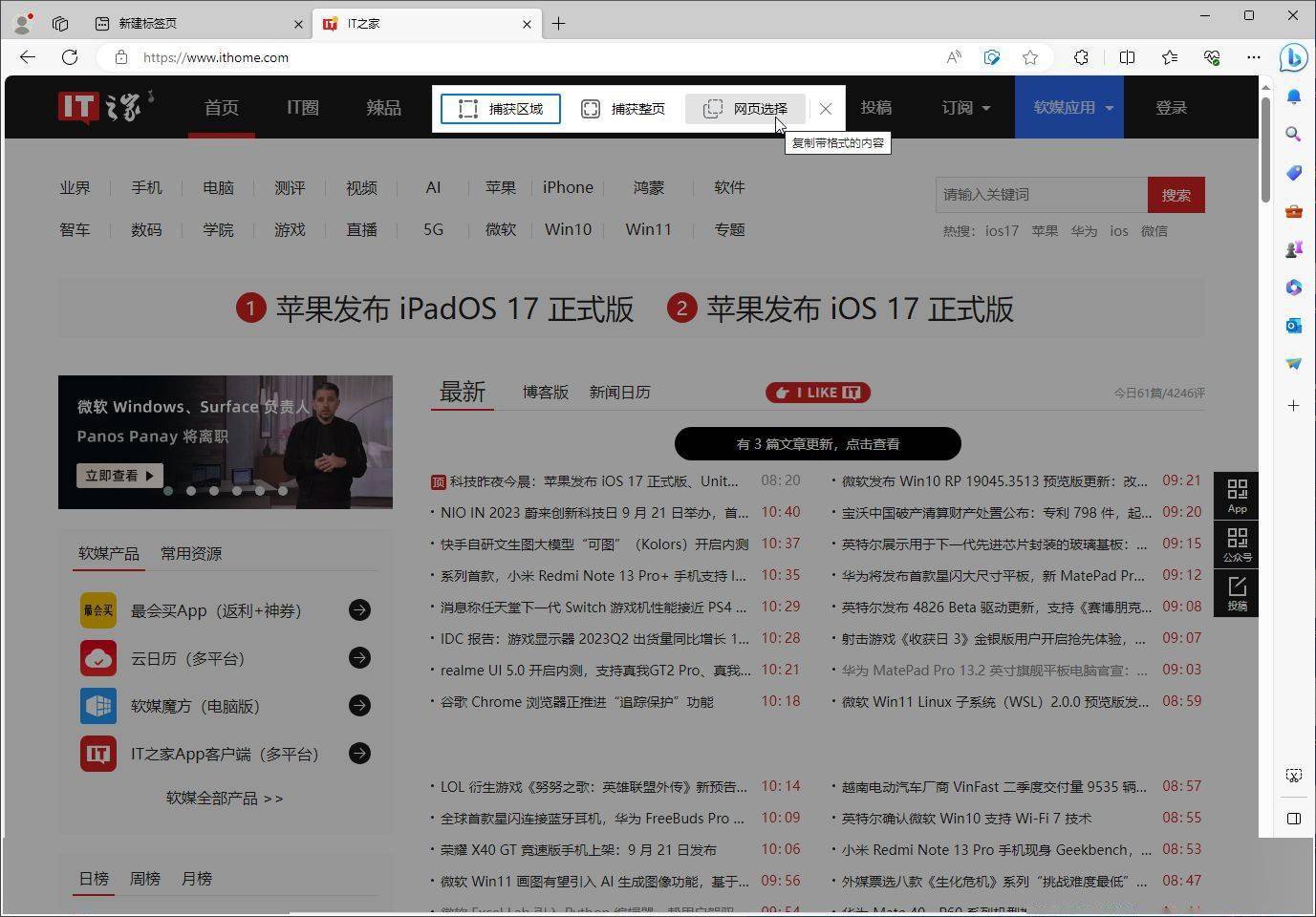The image size is (1316, 917).
Task: Refresh the current page
Action: click(x=70, y=57)
